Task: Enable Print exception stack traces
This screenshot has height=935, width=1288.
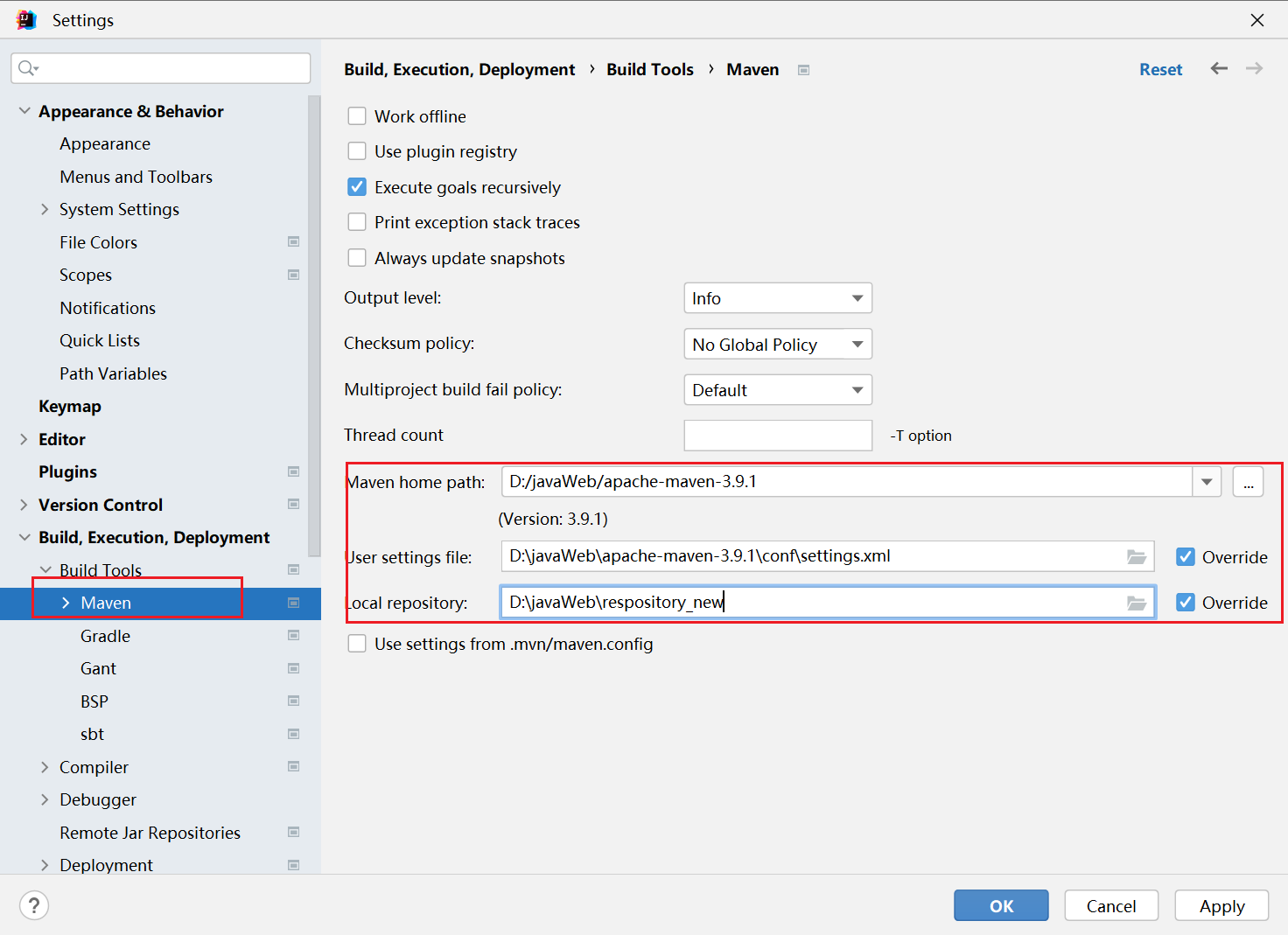Action: click(357, 222)
